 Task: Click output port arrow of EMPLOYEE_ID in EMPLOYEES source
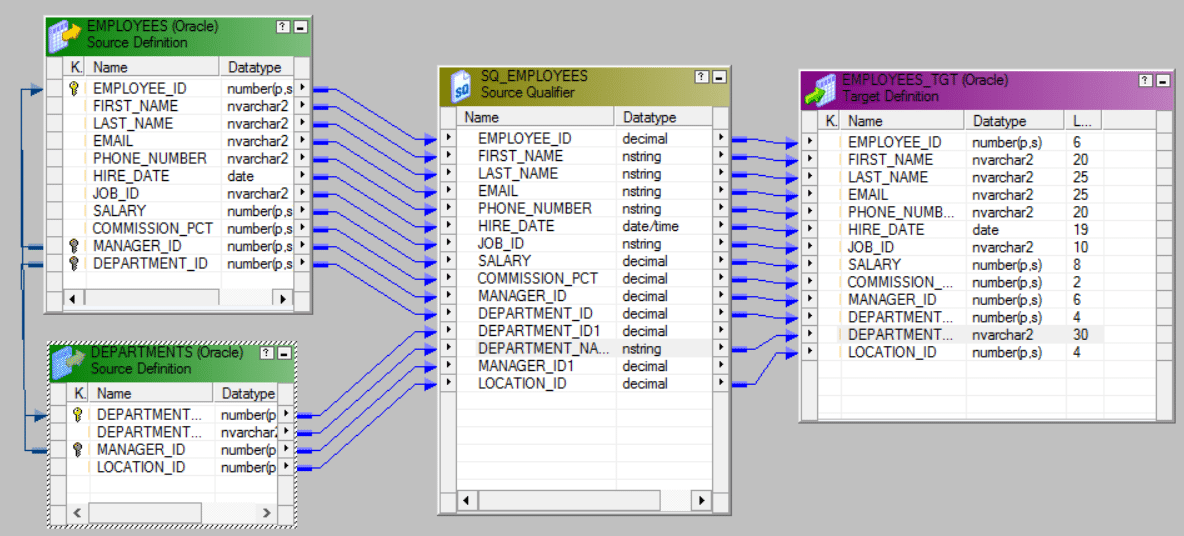tap(302, 88)
